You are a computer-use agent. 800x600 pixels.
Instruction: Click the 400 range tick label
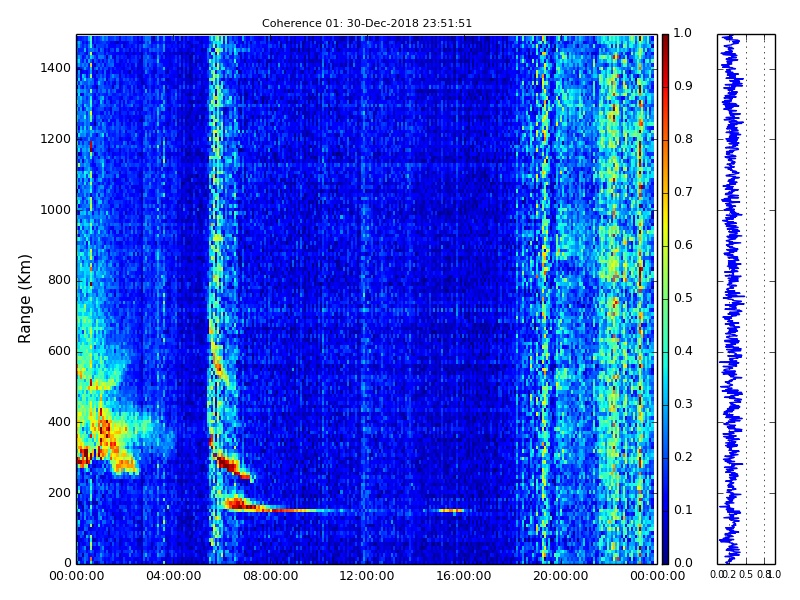pos(59,422)
